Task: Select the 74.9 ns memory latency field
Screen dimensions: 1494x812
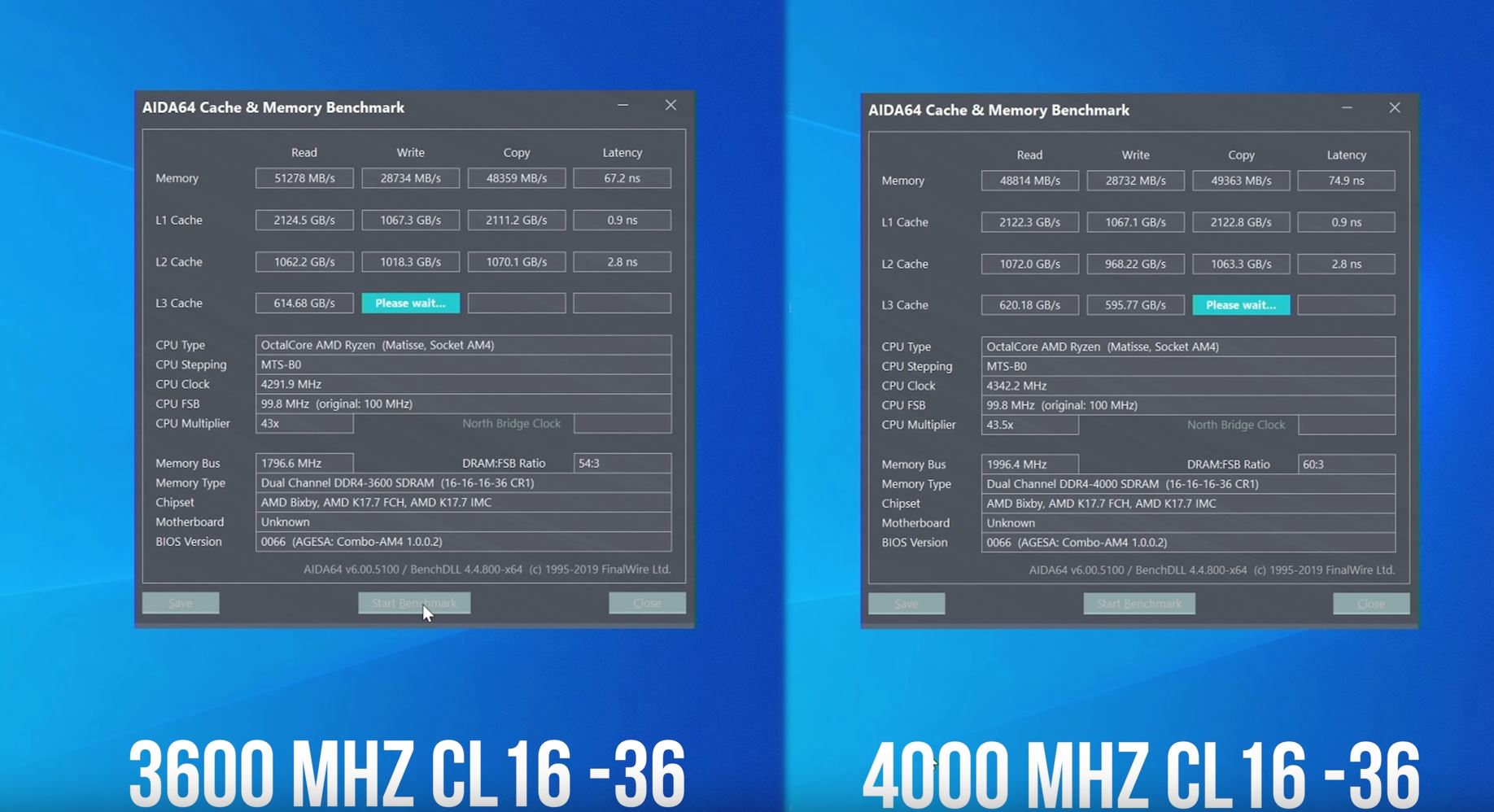Action: click(1346, 181)
